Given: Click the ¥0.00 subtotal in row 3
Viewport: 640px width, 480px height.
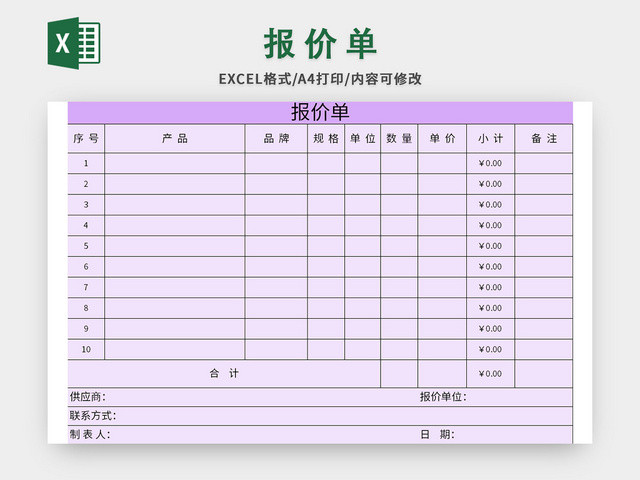Looking at the screenshot, I should coord(491,204).
